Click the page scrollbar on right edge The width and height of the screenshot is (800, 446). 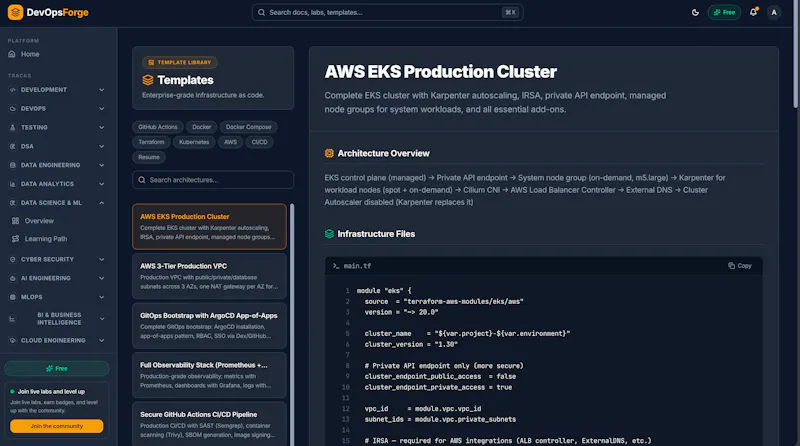click(795, 54)
